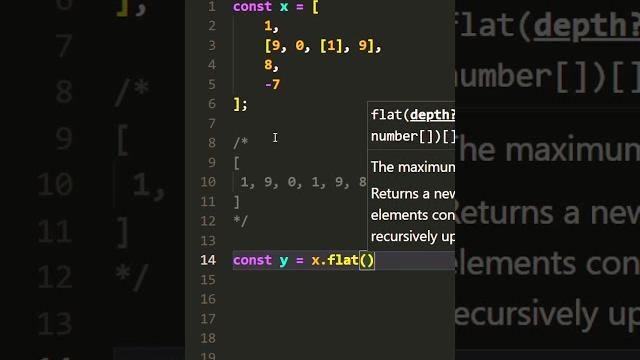Image resolution: width=640 pixels, height=360 pixels.
Task: Click the 'Returns a new' tooltip line
Action: pyautogui.click(x=413, y=193)
